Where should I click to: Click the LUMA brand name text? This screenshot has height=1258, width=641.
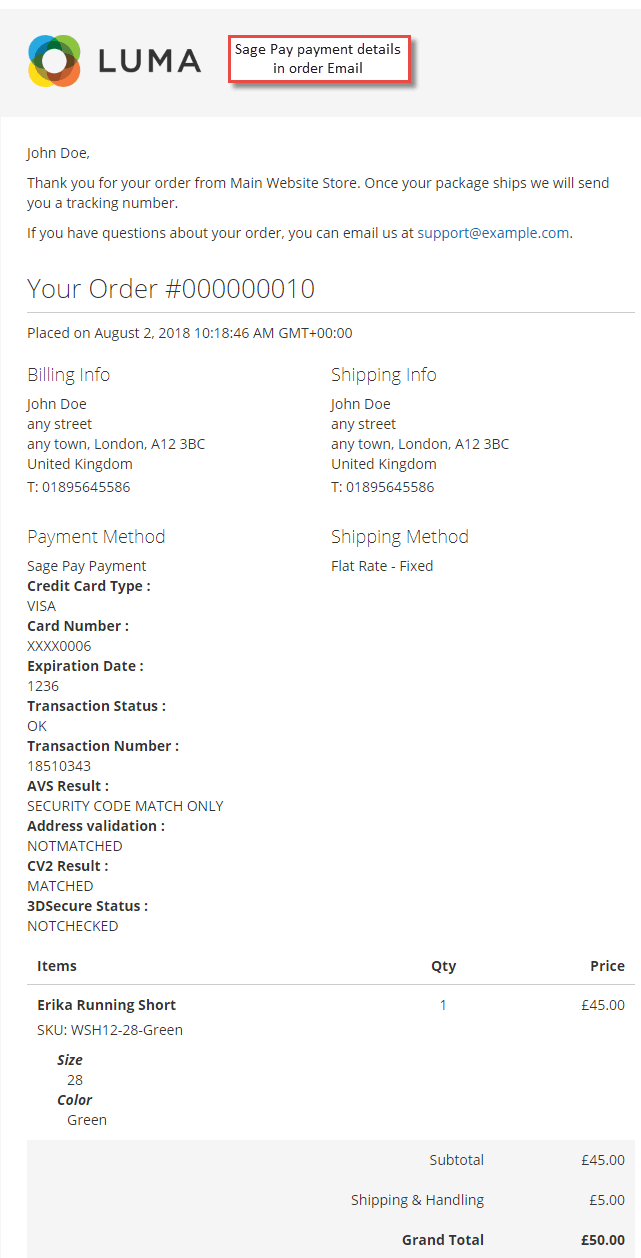pyautogui.click(x=150, y=61)
